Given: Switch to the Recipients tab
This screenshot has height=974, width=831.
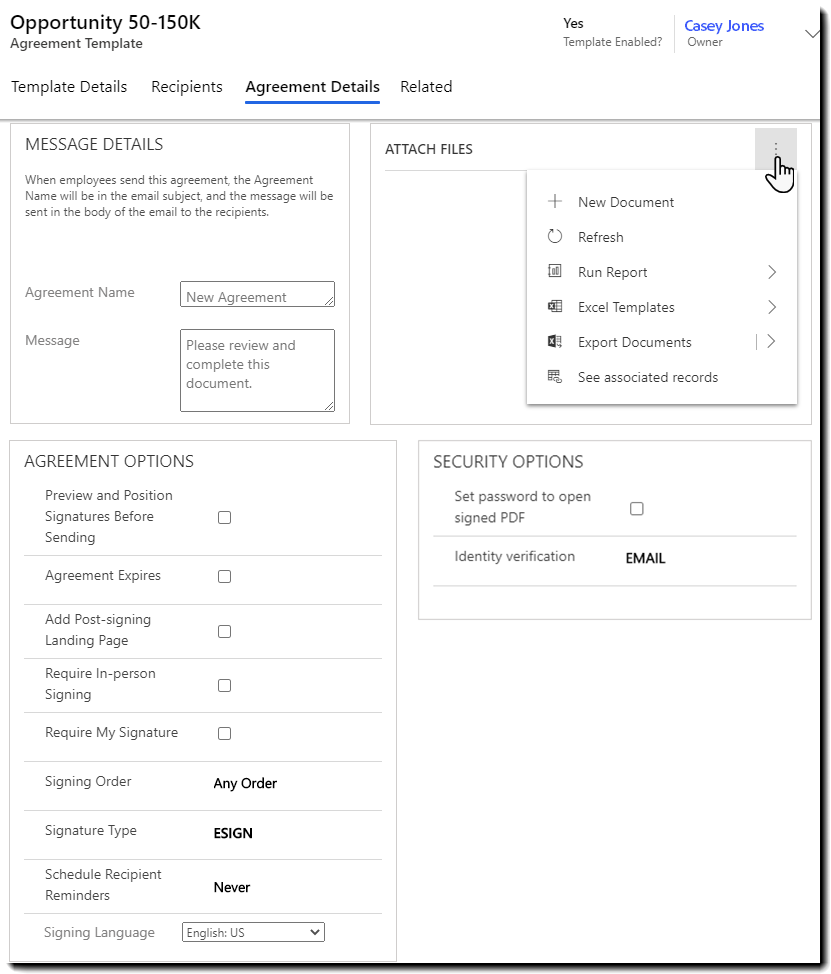Looking at the screenshot, I should click(x=187, y=86).
